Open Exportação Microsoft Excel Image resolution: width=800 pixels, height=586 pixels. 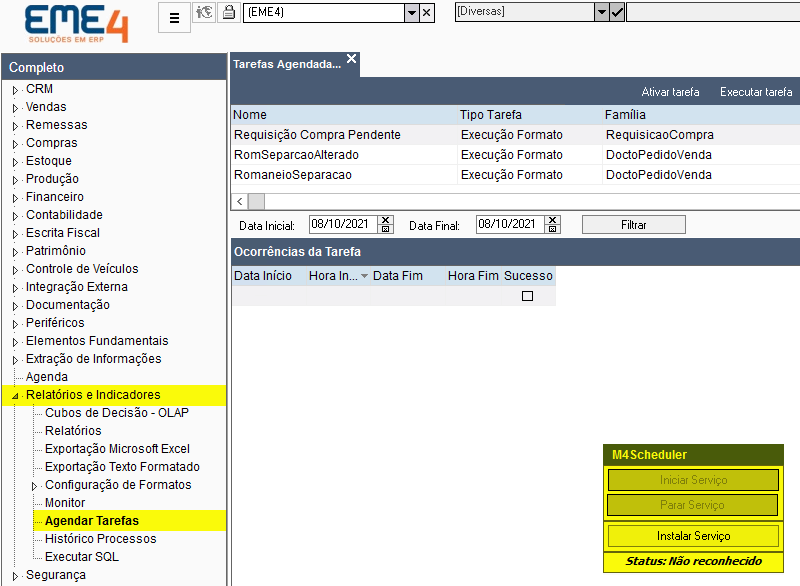[x=117, y=448]
